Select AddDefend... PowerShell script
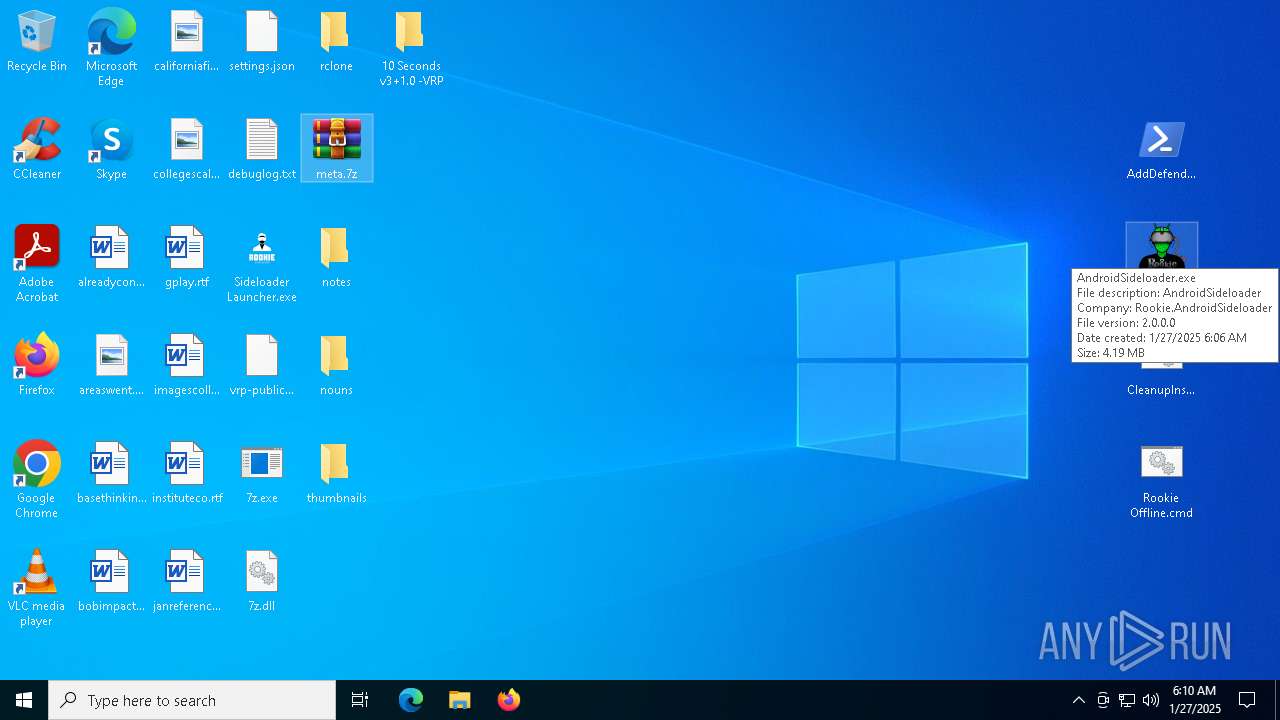 (x=1161, y=150)
